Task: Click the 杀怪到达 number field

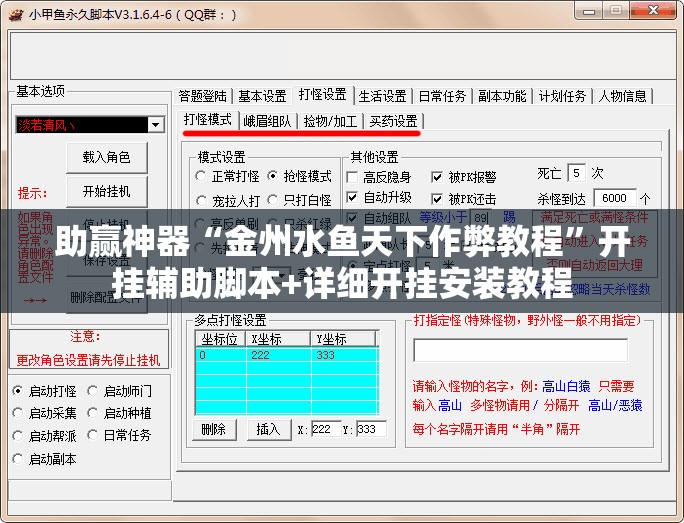Action: [x=614, y=198]
